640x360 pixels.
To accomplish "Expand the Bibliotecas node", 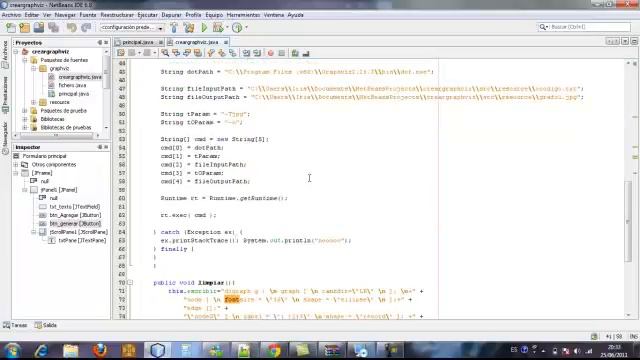I will tap(25, 119).
